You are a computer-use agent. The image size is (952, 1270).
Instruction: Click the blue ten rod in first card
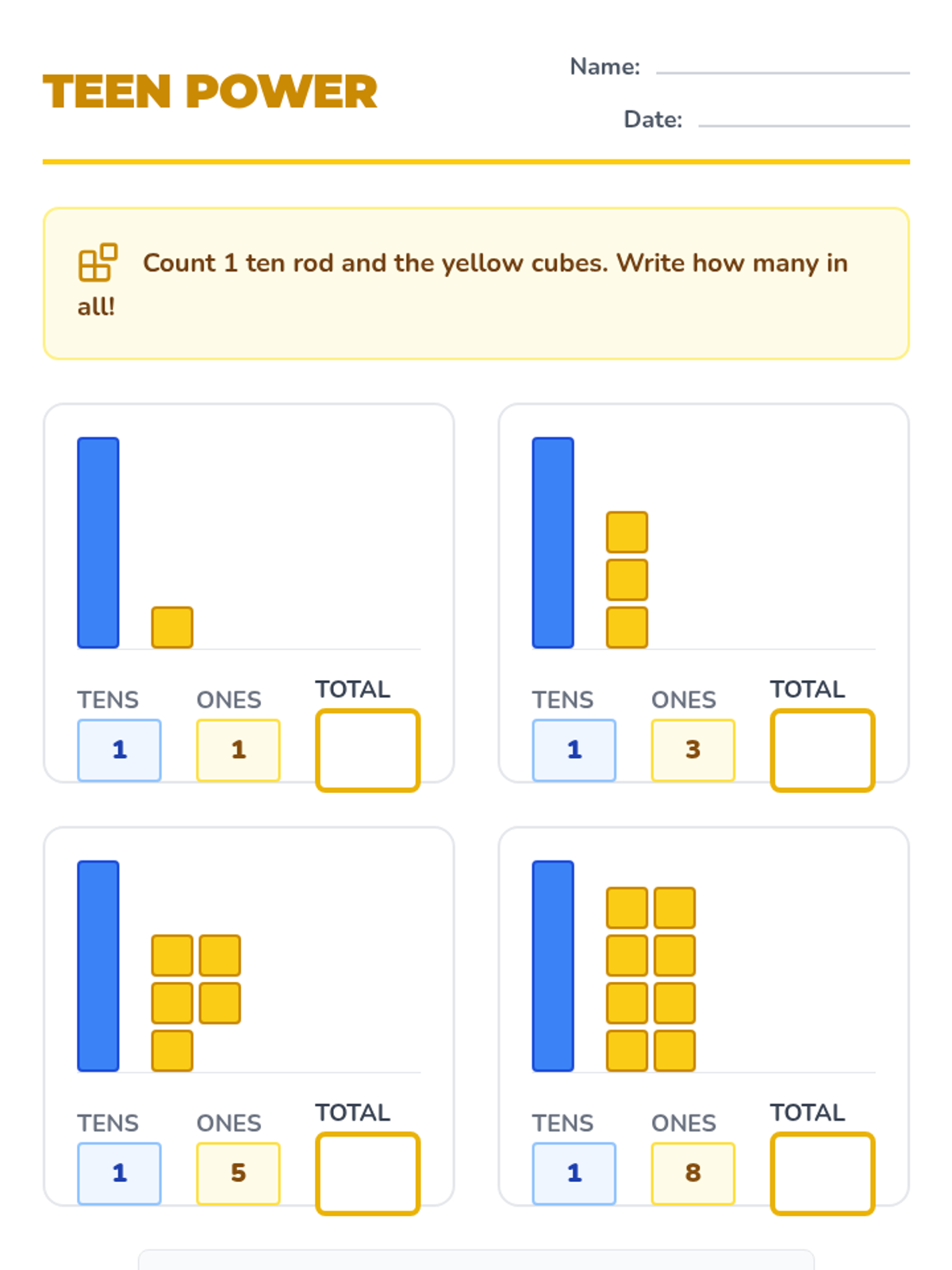(98, 542)
